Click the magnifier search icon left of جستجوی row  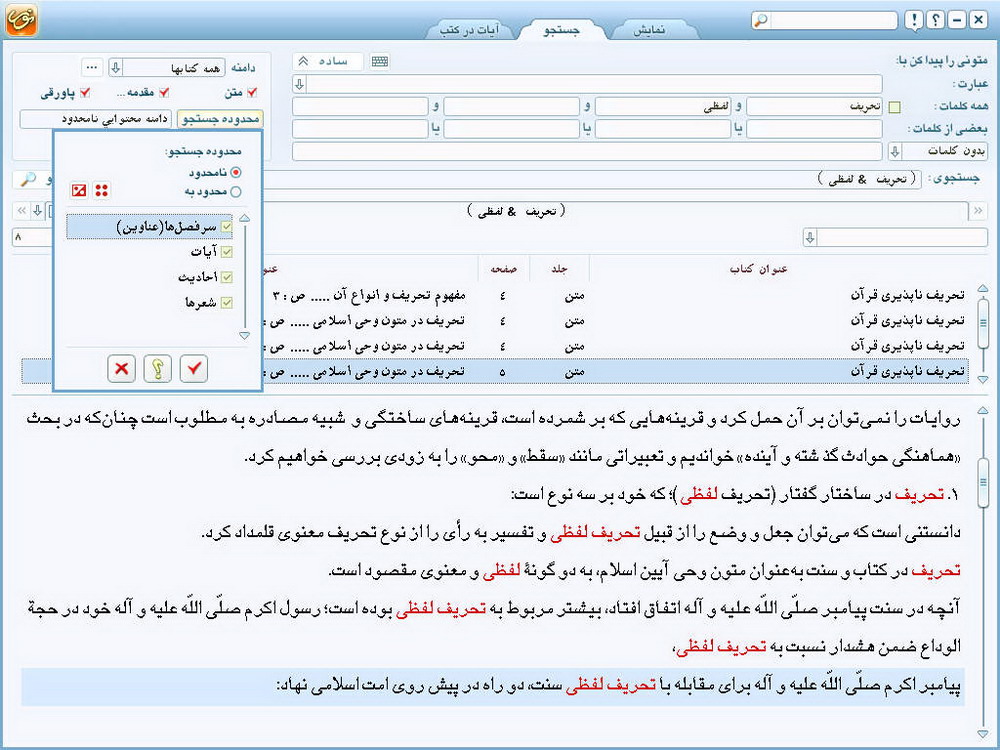pyautogui.click(x=28, y=179)
